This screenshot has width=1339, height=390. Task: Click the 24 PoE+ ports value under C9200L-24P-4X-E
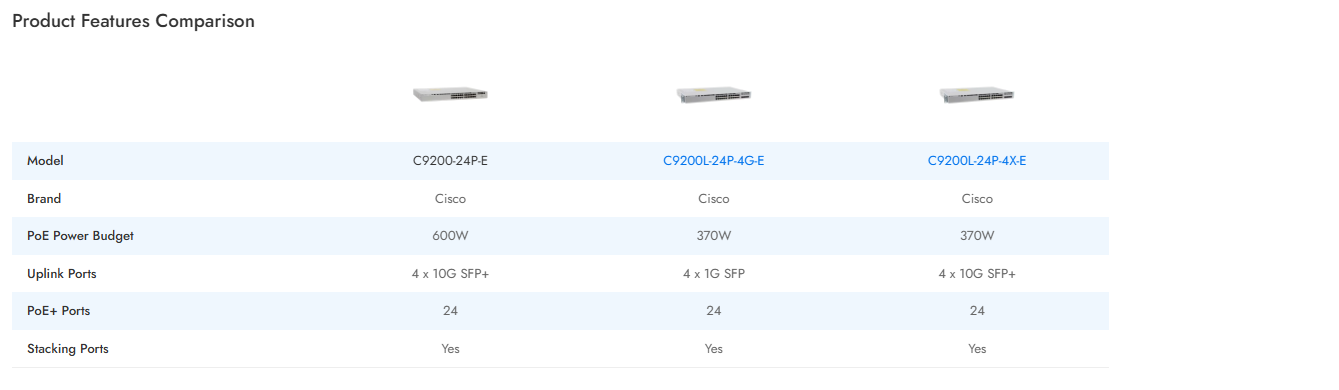click(977, 311)
